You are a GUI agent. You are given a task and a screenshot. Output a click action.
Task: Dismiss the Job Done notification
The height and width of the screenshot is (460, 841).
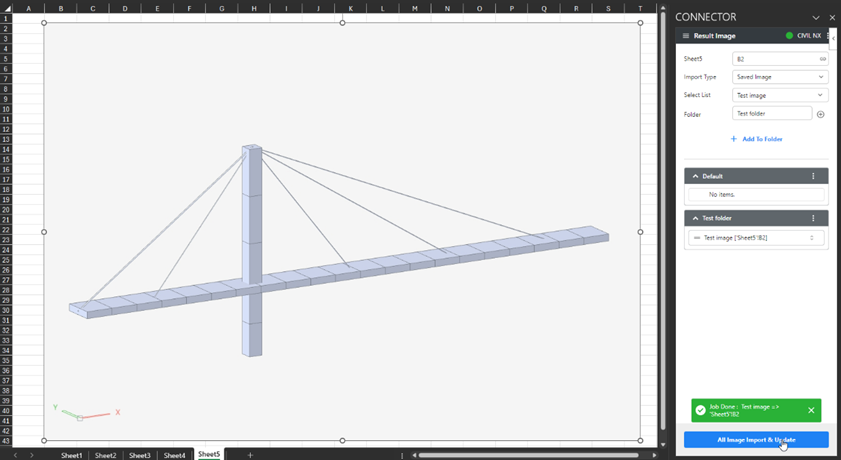tap(811, 410)
